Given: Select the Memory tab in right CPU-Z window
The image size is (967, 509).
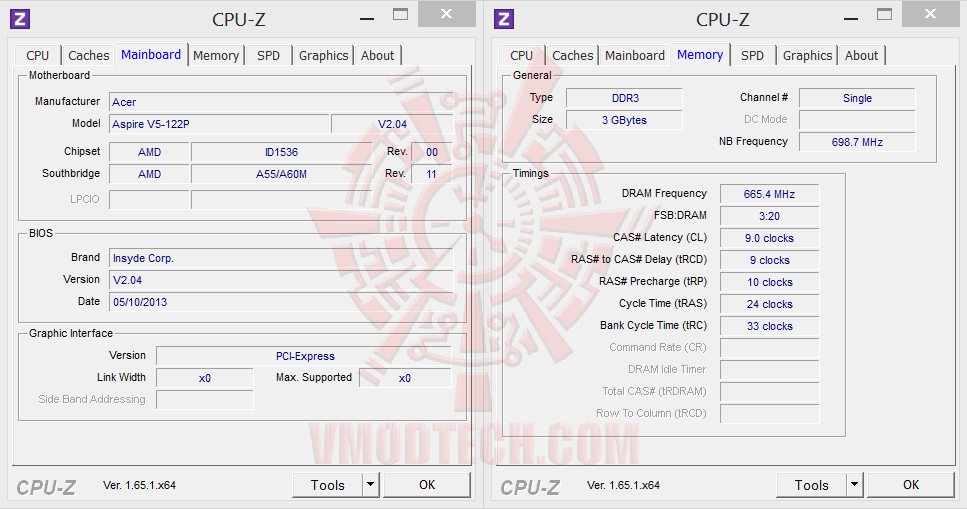Looking at the screenshot, I should click(x=700, y=55).
